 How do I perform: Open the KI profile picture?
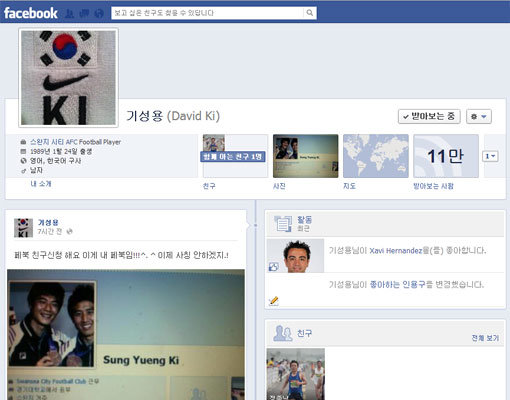(68, 78)
